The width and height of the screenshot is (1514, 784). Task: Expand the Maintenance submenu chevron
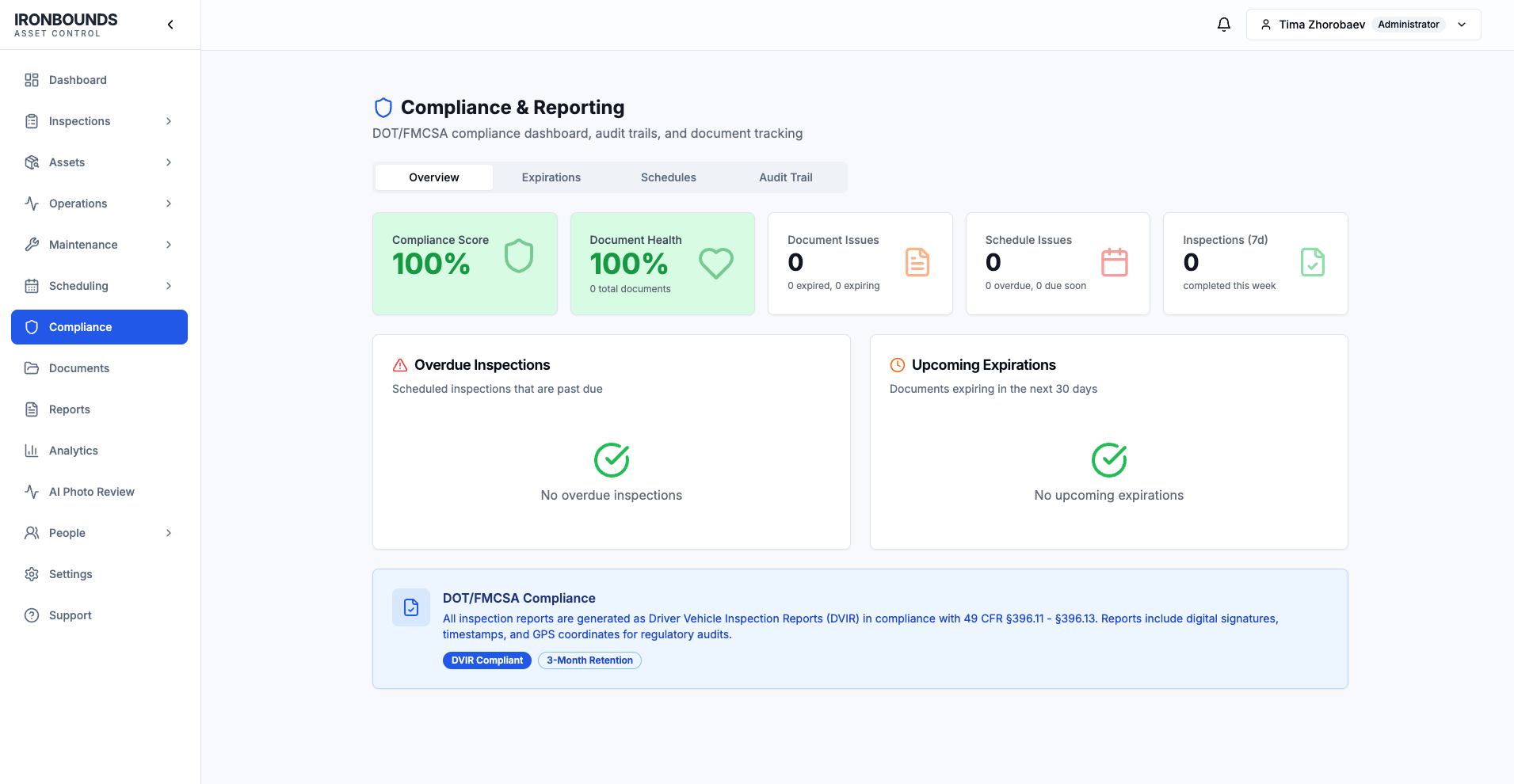coord(169,245)
